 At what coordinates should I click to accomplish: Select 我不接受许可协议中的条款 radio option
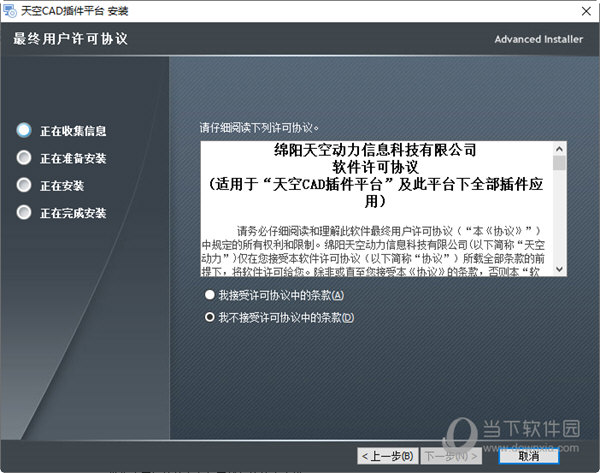[209, 317]
